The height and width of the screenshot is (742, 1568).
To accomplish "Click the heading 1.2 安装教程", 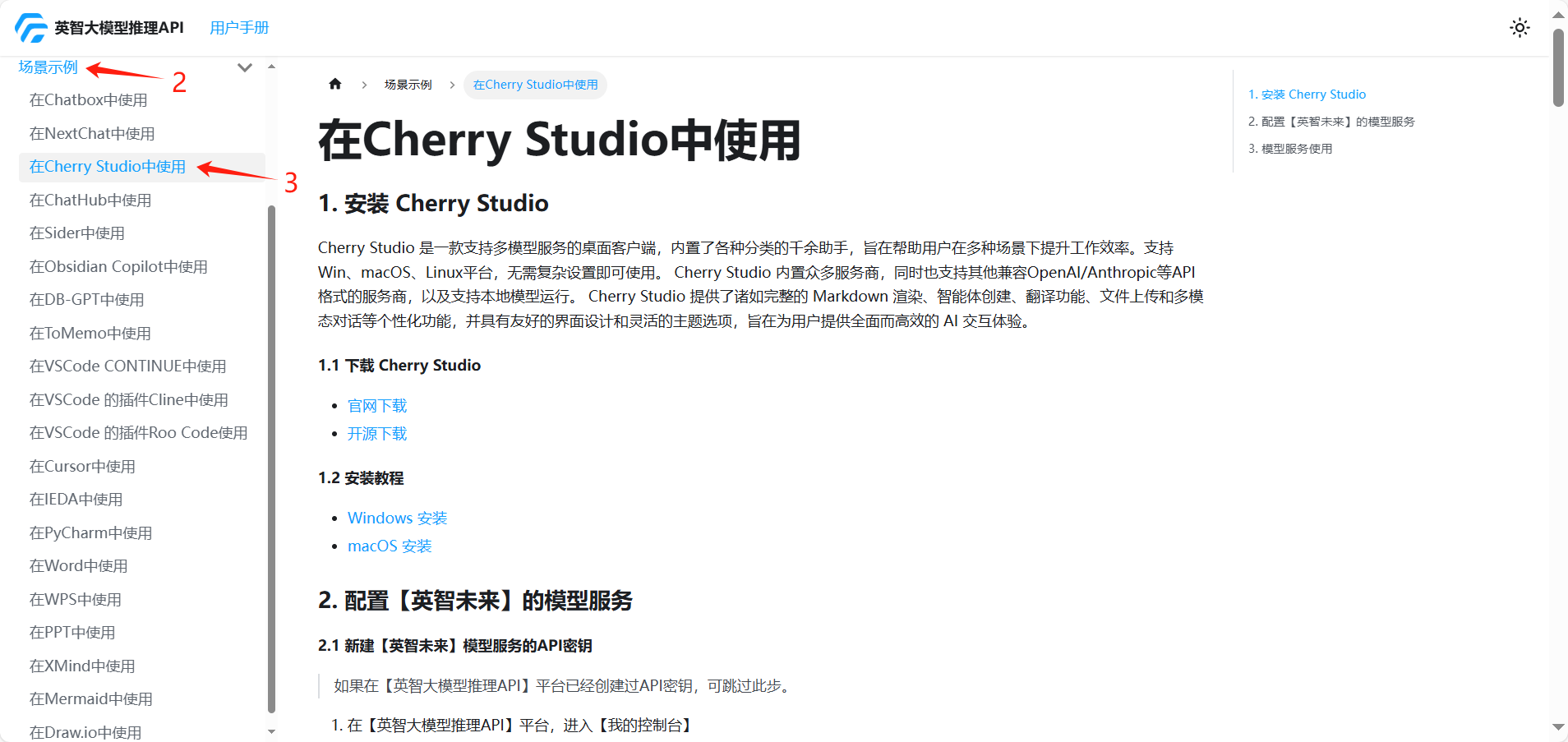I will pyautogui.click(x=361, y=478).
